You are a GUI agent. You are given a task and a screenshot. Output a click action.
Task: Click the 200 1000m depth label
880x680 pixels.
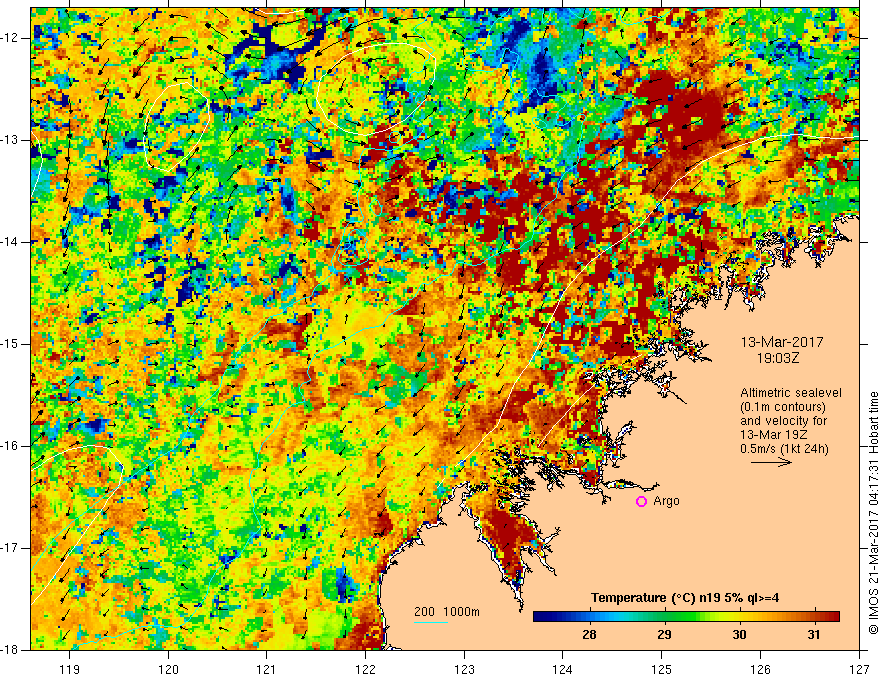(x=447, y=611)
